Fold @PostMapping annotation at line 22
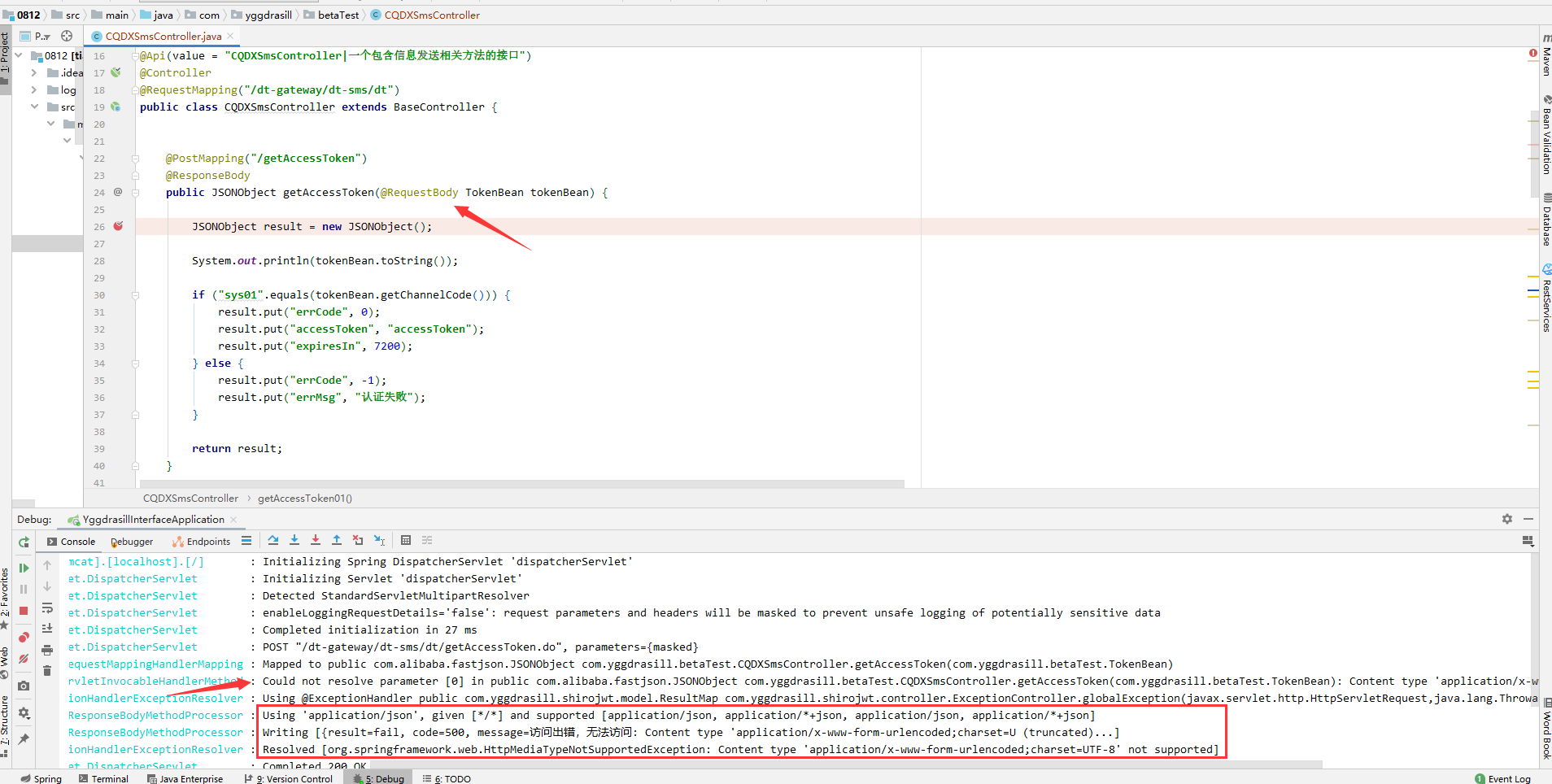Image resolution: width=1552 pixels, height=784 pixels. [136, 159]
